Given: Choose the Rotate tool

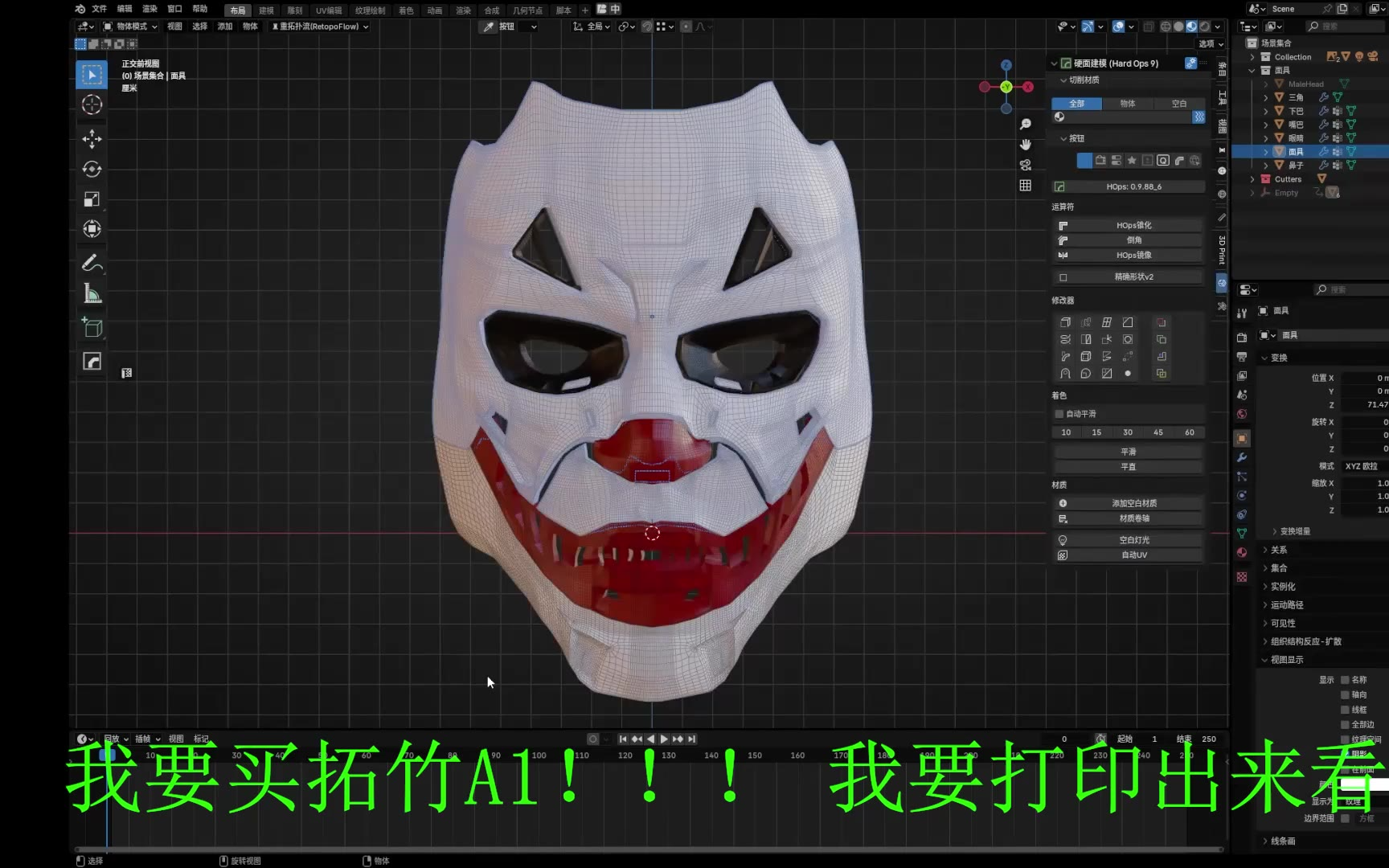Looking at the screenshot, I should pyautogui.click(x=92, y=169).
